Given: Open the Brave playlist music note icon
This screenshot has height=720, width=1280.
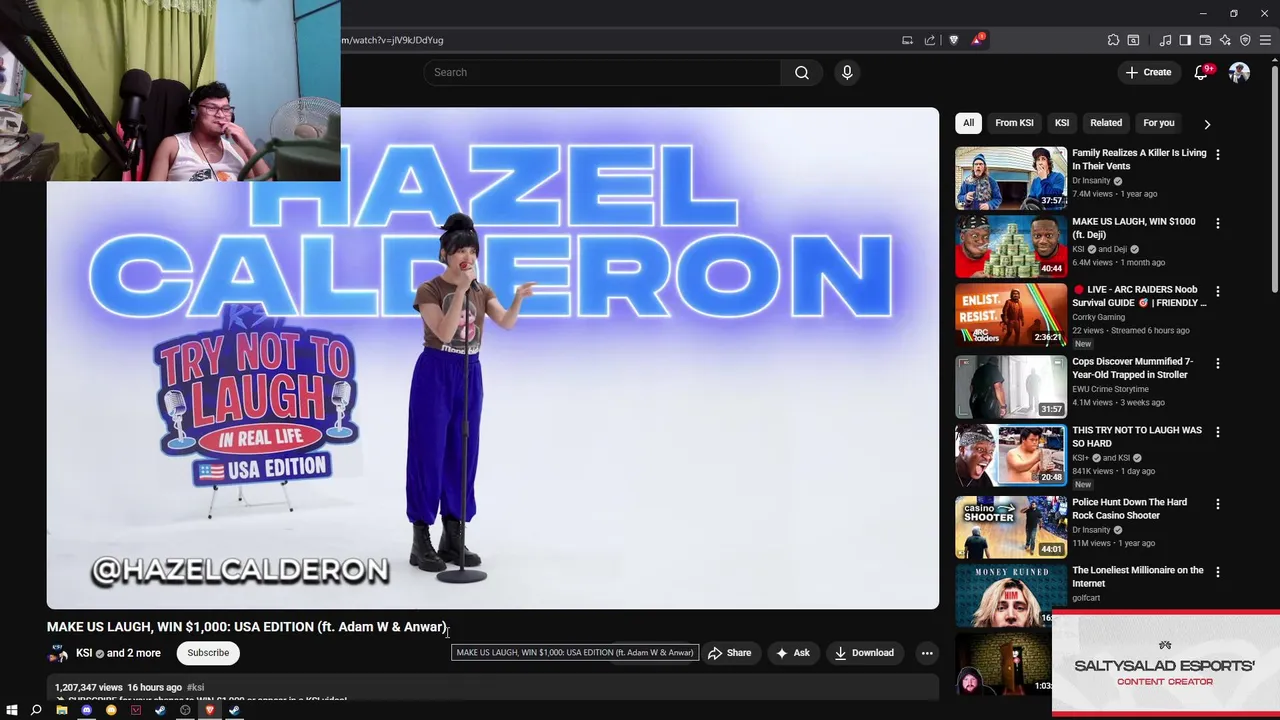Looking at the screenshot, I should (x=1165, y=40).
